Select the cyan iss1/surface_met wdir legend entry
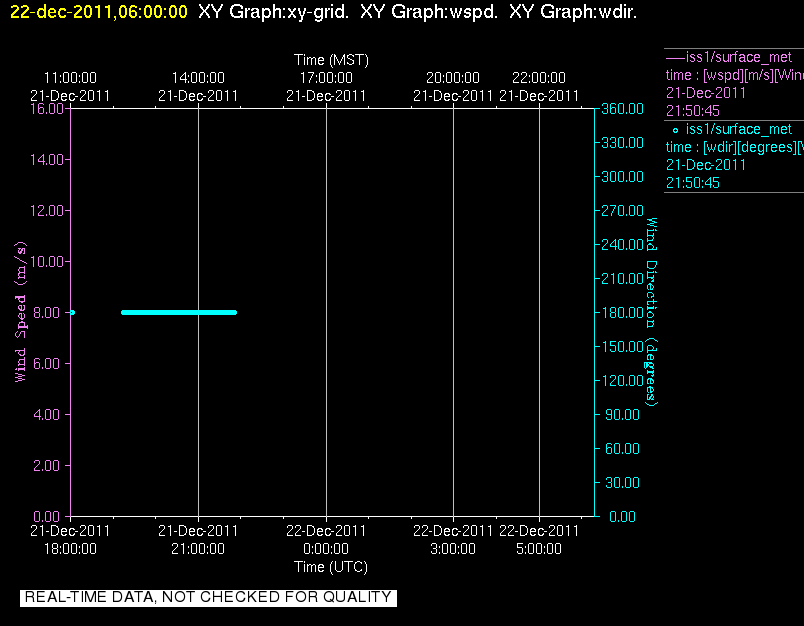The image size is (804, 626). 734,156
